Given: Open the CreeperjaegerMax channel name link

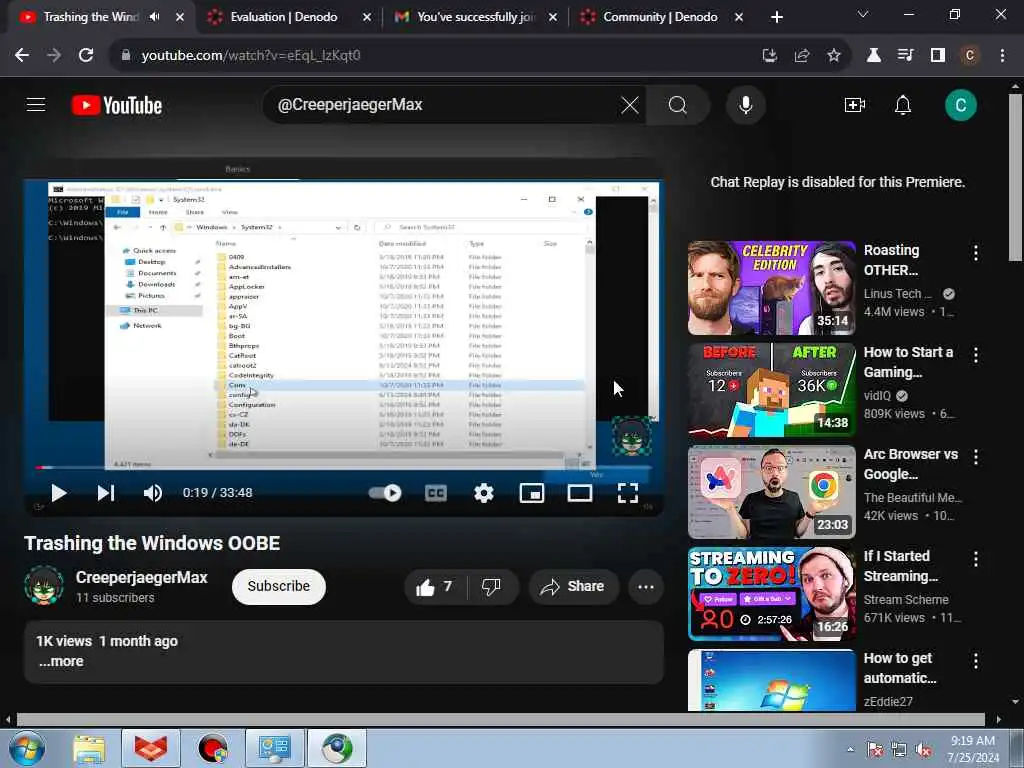Looking at the screenshot, I should [142, 577].
